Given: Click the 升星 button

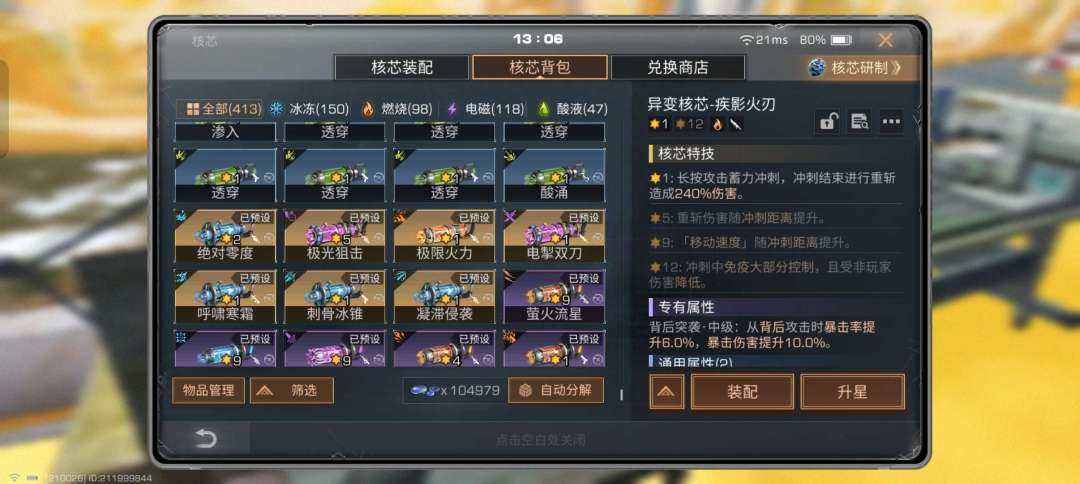Looking at the screenshot, I should (853, 392).
